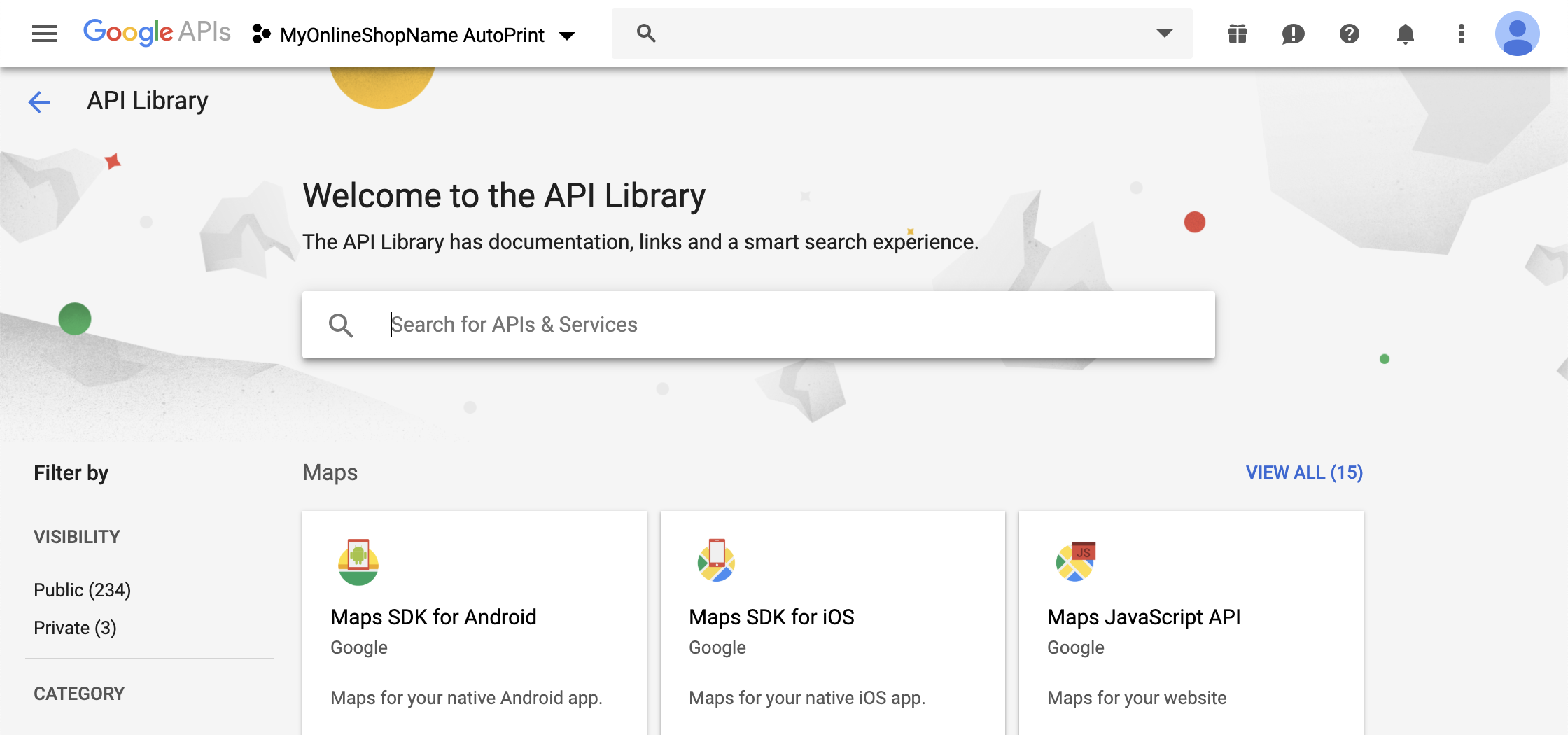Open the Maps SDK for Android card
Image resolution: width=1568 pixels, height=735 pixels.
(475, 623)
